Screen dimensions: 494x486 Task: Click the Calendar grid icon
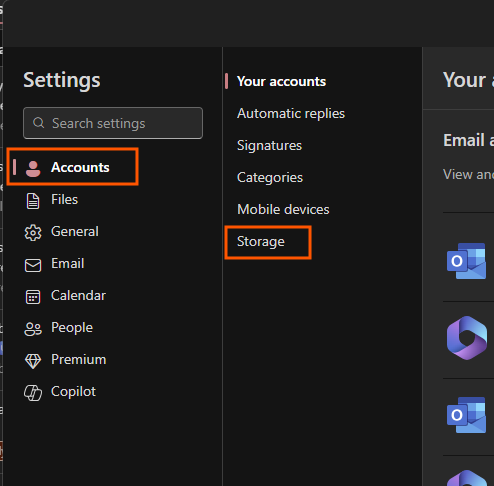coord(33,297)
